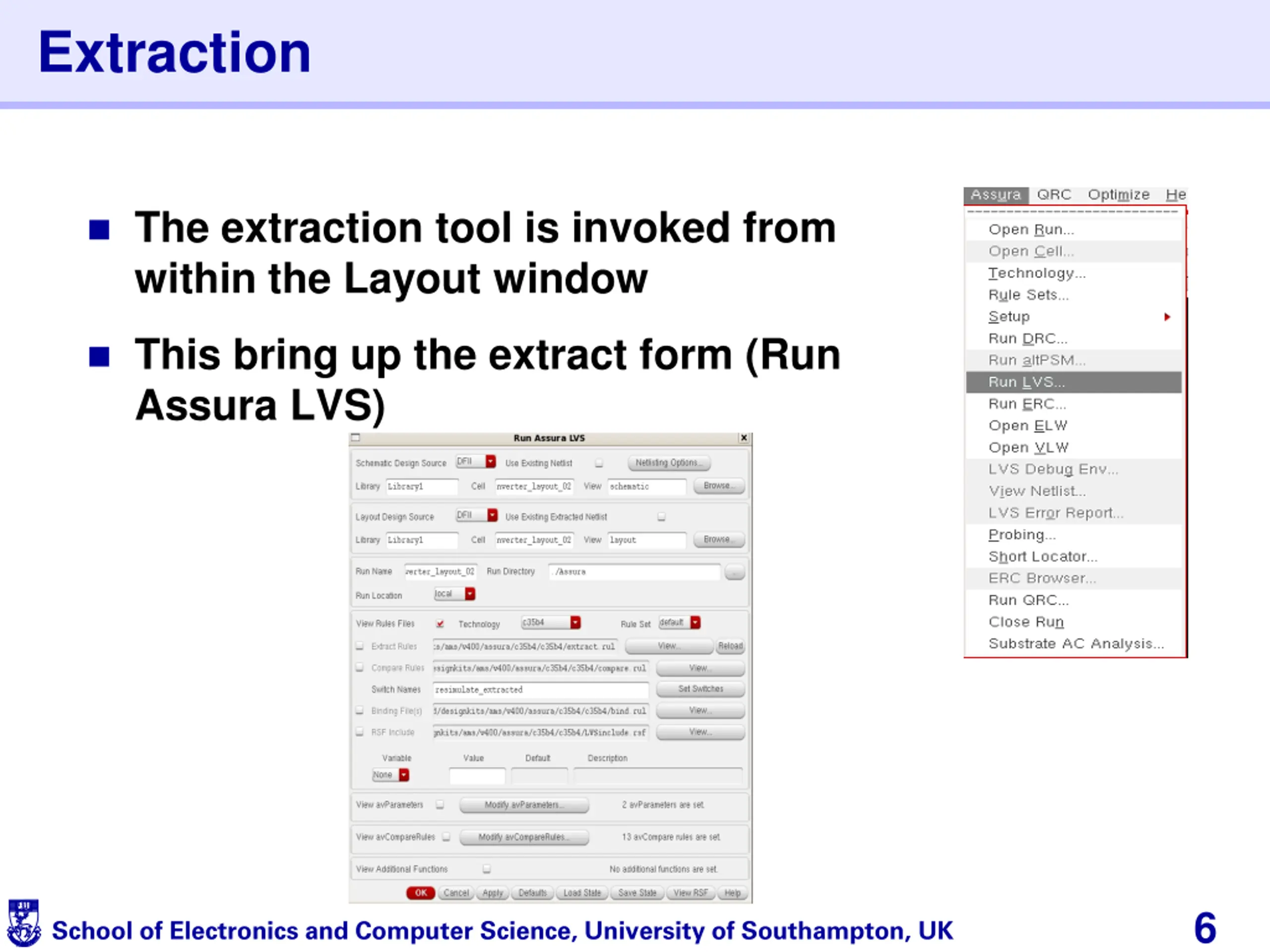Toggle the View Additional Functions checkbox

coord(486,869)
